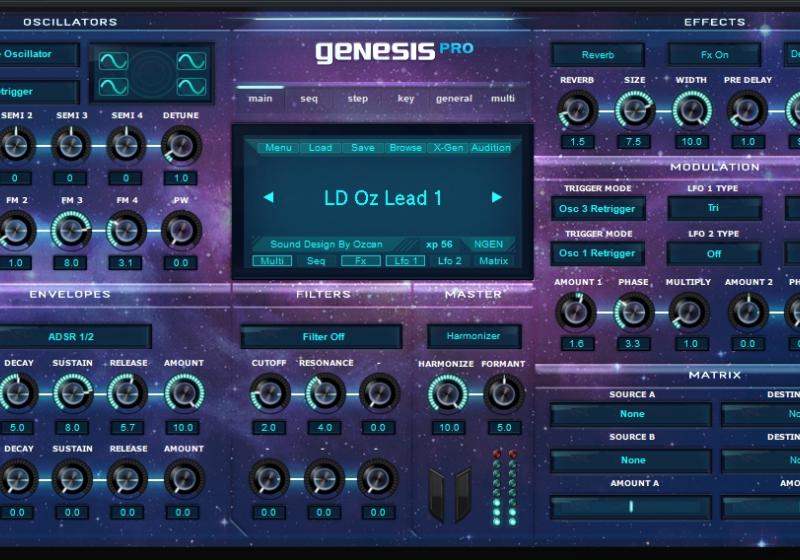
Task: Click the NGEN label in display
Action: (488, 244)
